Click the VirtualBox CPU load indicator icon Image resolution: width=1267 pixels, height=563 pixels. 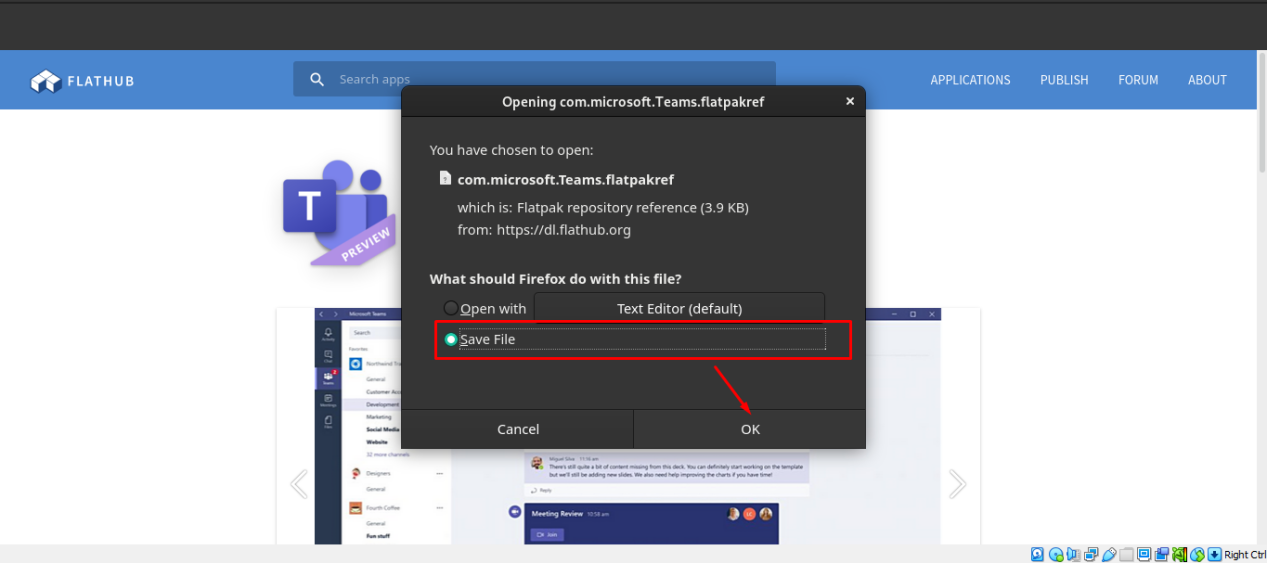1179,554
